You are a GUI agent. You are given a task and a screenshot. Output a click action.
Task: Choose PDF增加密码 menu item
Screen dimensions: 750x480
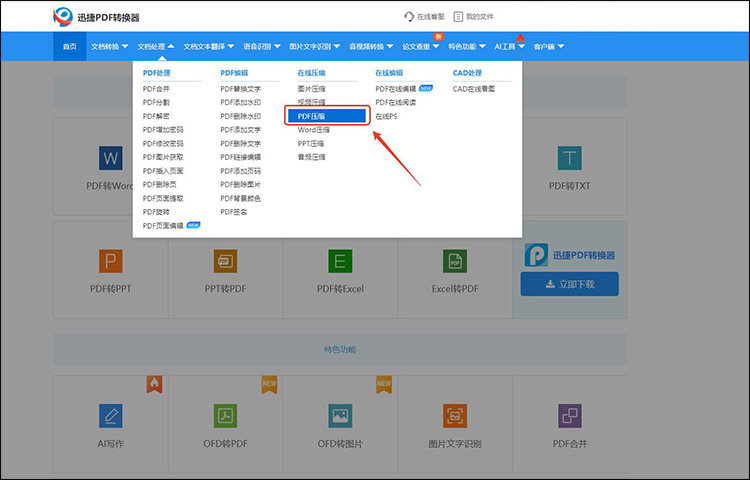[163, 130]
